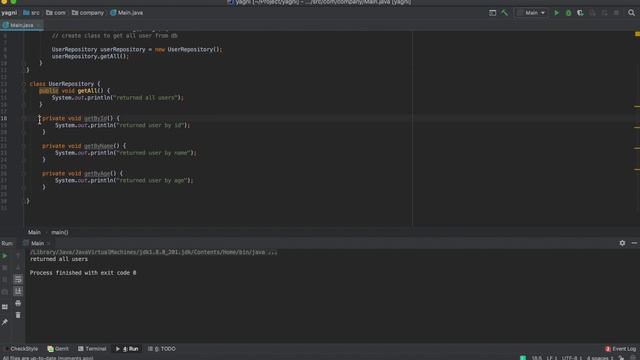Click the userRepository.getAll() call line
Viewport: 640px width, 360px height.
point(90,56)
